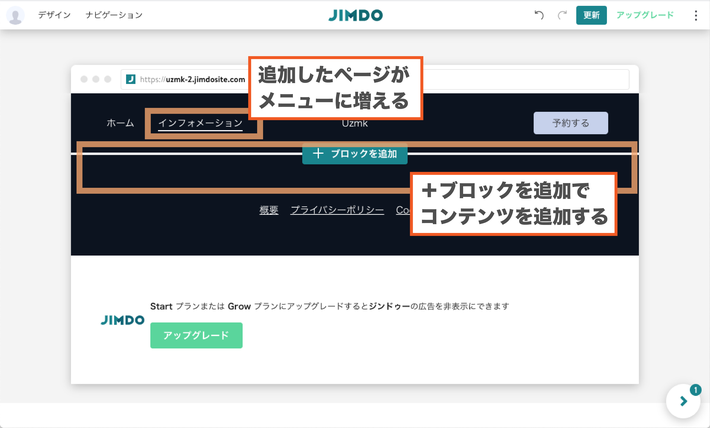Undo the last change
Image resolution: width=710 pixels, height=428 pixels.
point(539,15)
